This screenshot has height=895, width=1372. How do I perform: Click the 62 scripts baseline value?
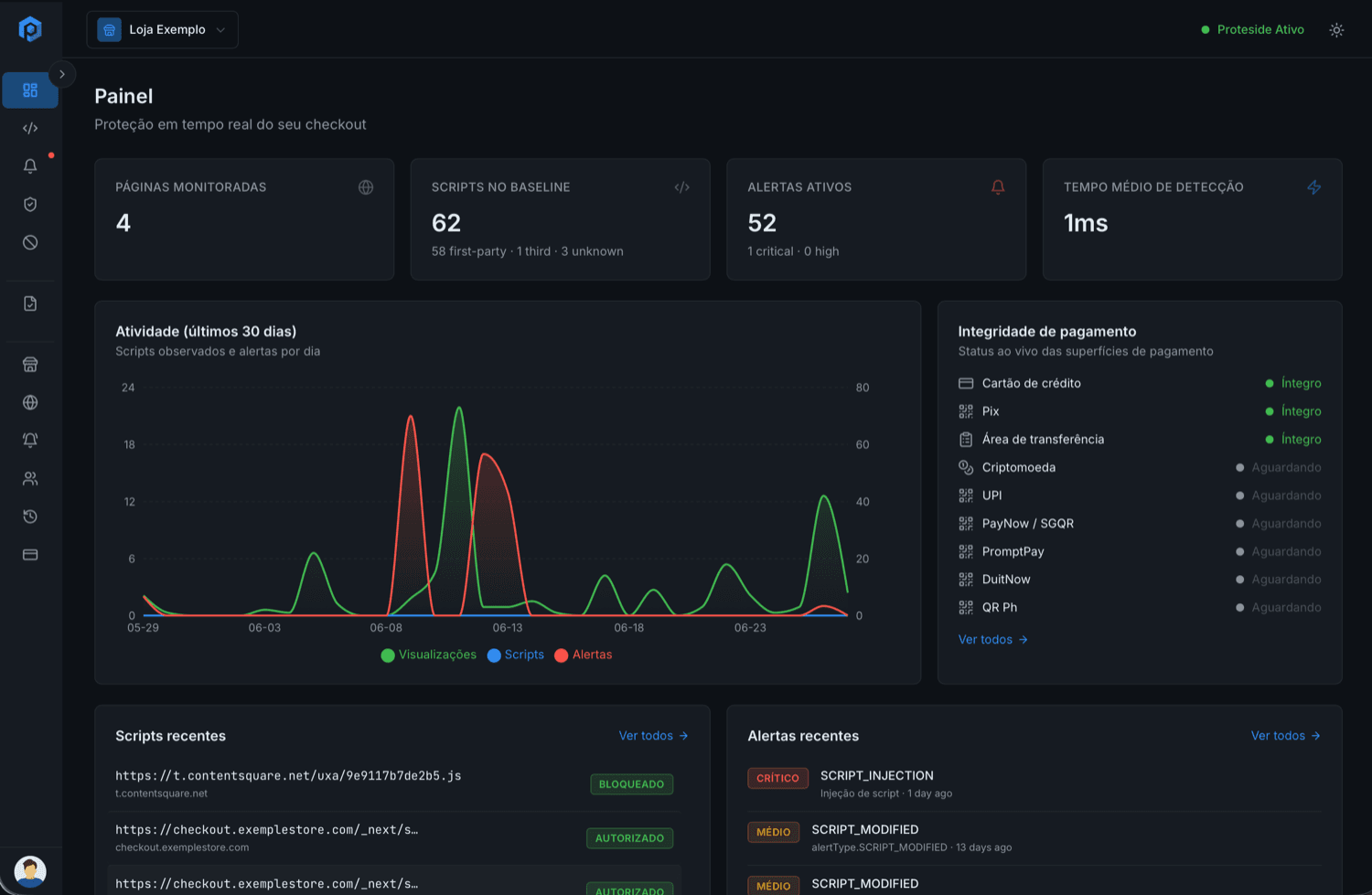[x=446, y=223]
